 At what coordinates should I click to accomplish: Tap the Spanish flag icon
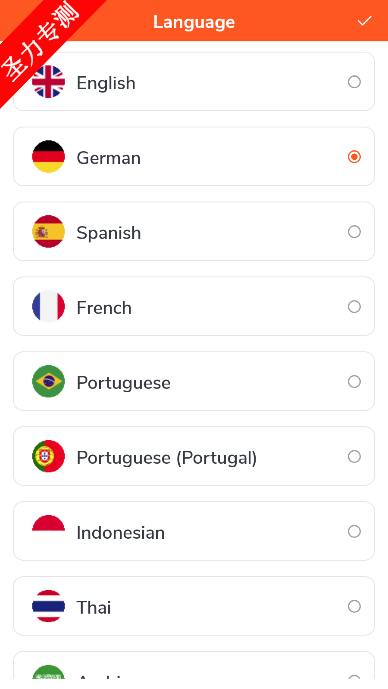click(48, 232)
